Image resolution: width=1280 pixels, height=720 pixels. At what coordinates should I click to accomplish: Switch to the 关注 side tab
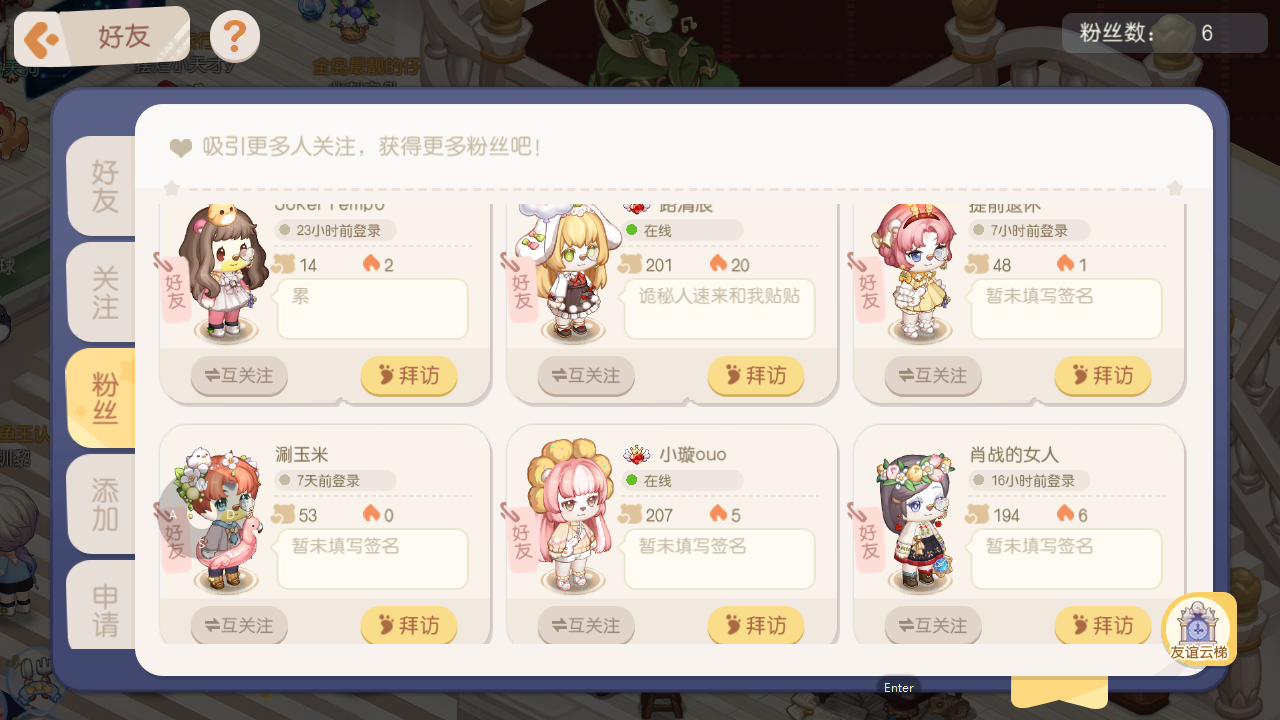tap(104, 292)
